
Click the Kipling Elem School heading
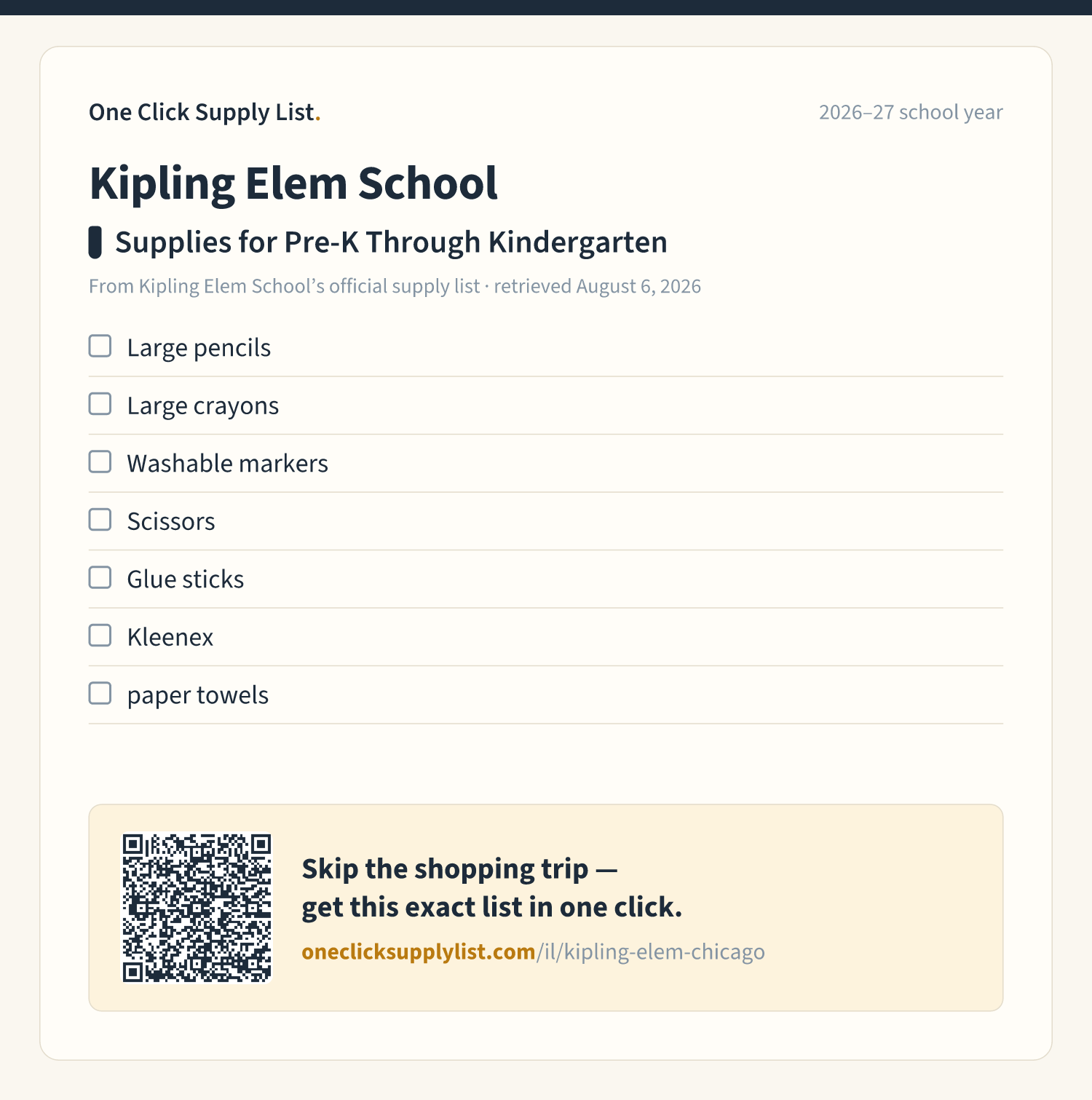293,183
